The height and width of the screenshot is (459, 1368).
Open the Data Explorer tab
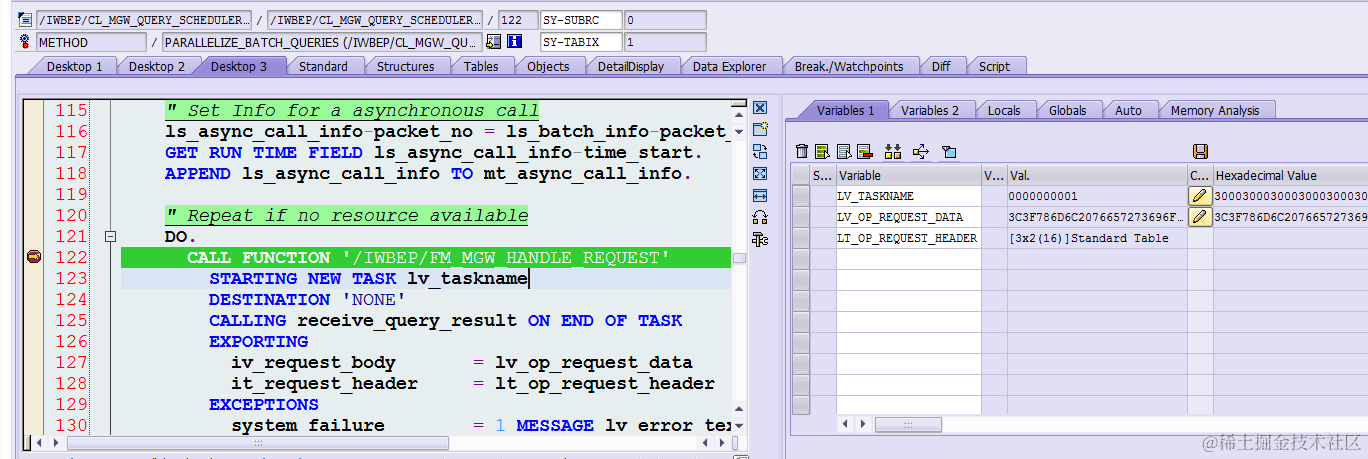point(729,66)
